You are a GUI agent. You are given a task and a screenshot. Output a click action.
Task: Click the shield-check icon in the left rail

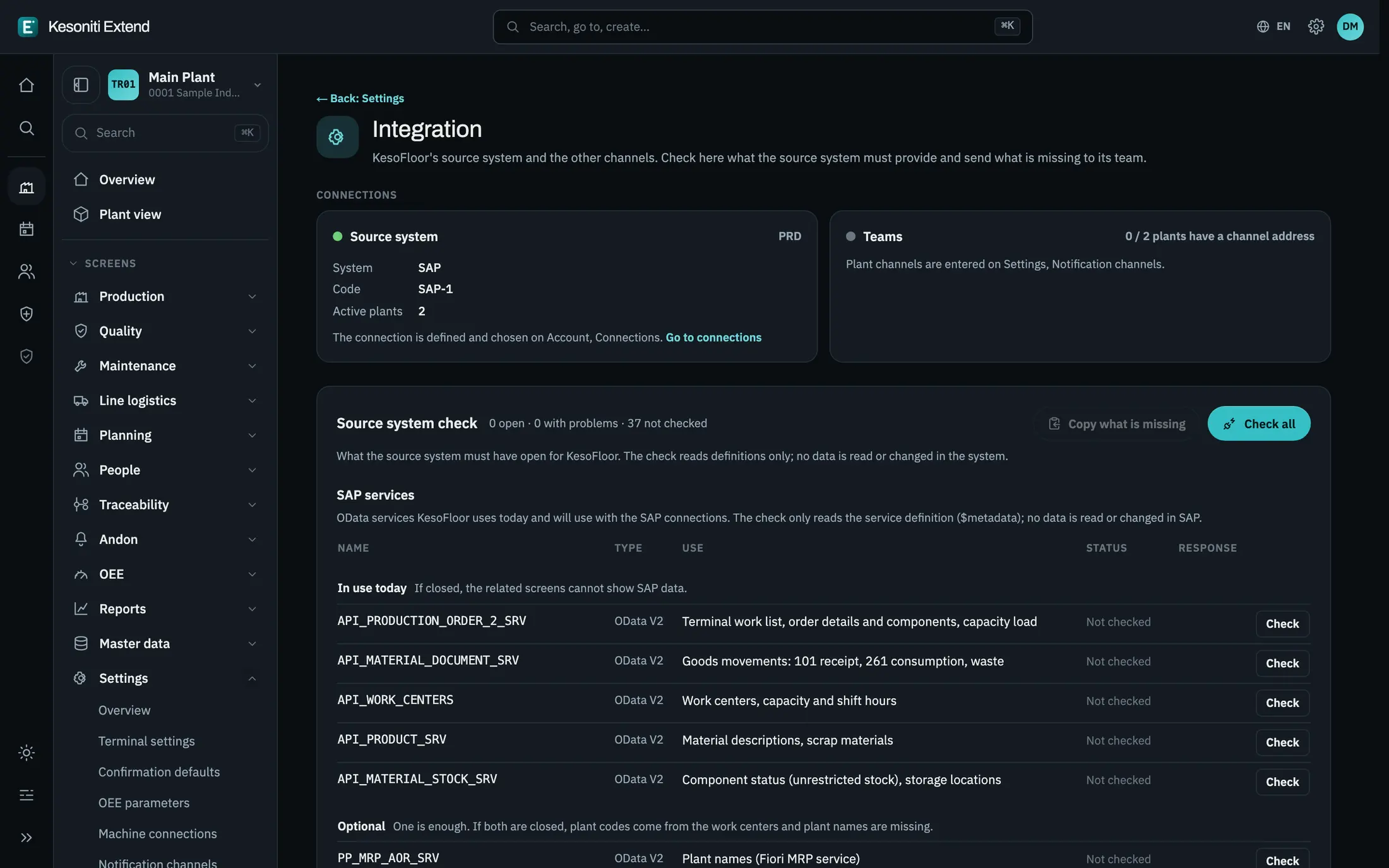click(x=27, y=357)
